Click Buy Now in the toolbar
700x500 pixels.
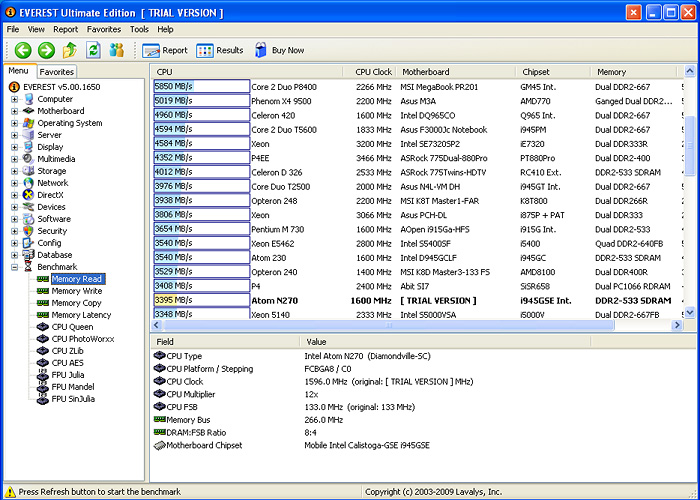point(279,50)
